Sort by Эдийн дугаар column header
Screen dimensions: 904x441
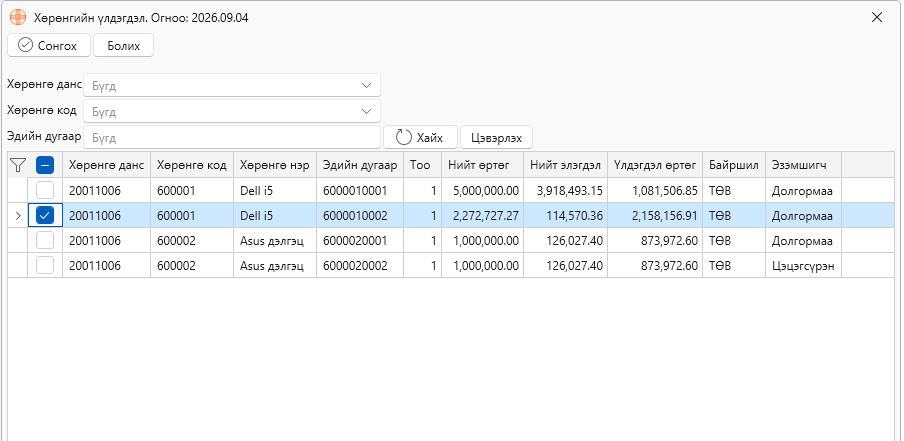pos(360,165)
